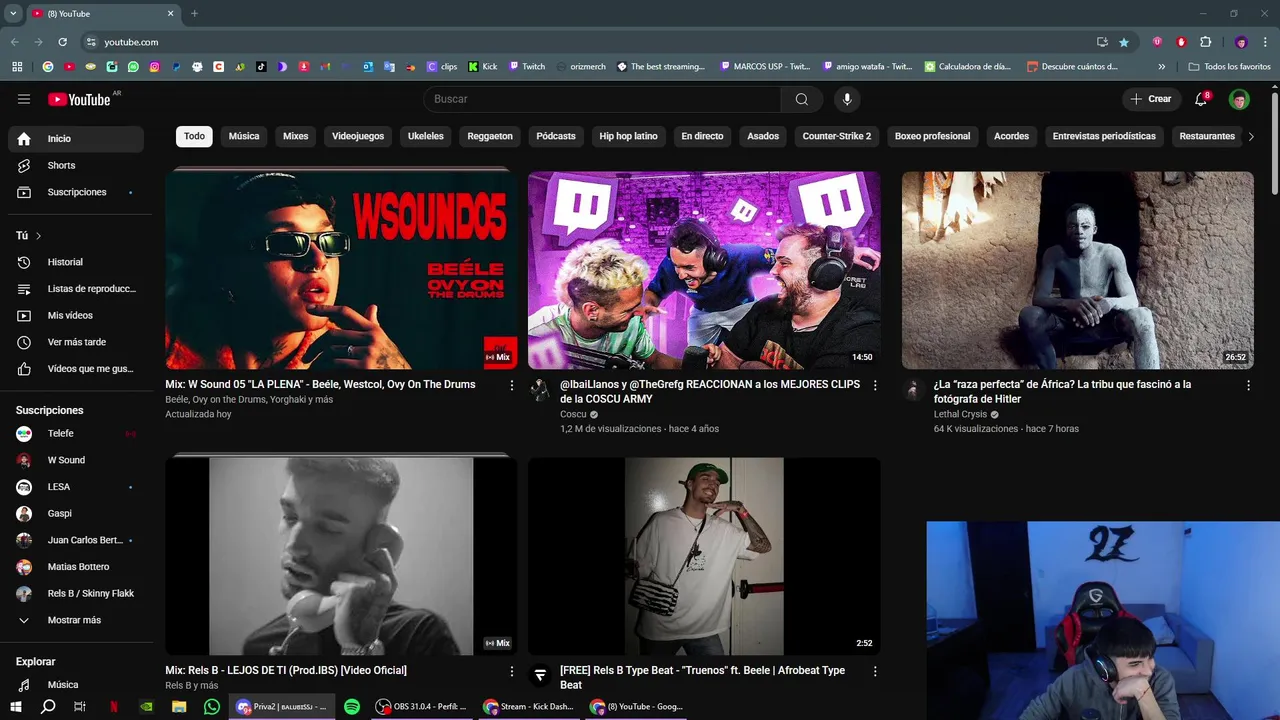Open the TikTok bookmark
1280x720 pixels.
click(261, 67)
